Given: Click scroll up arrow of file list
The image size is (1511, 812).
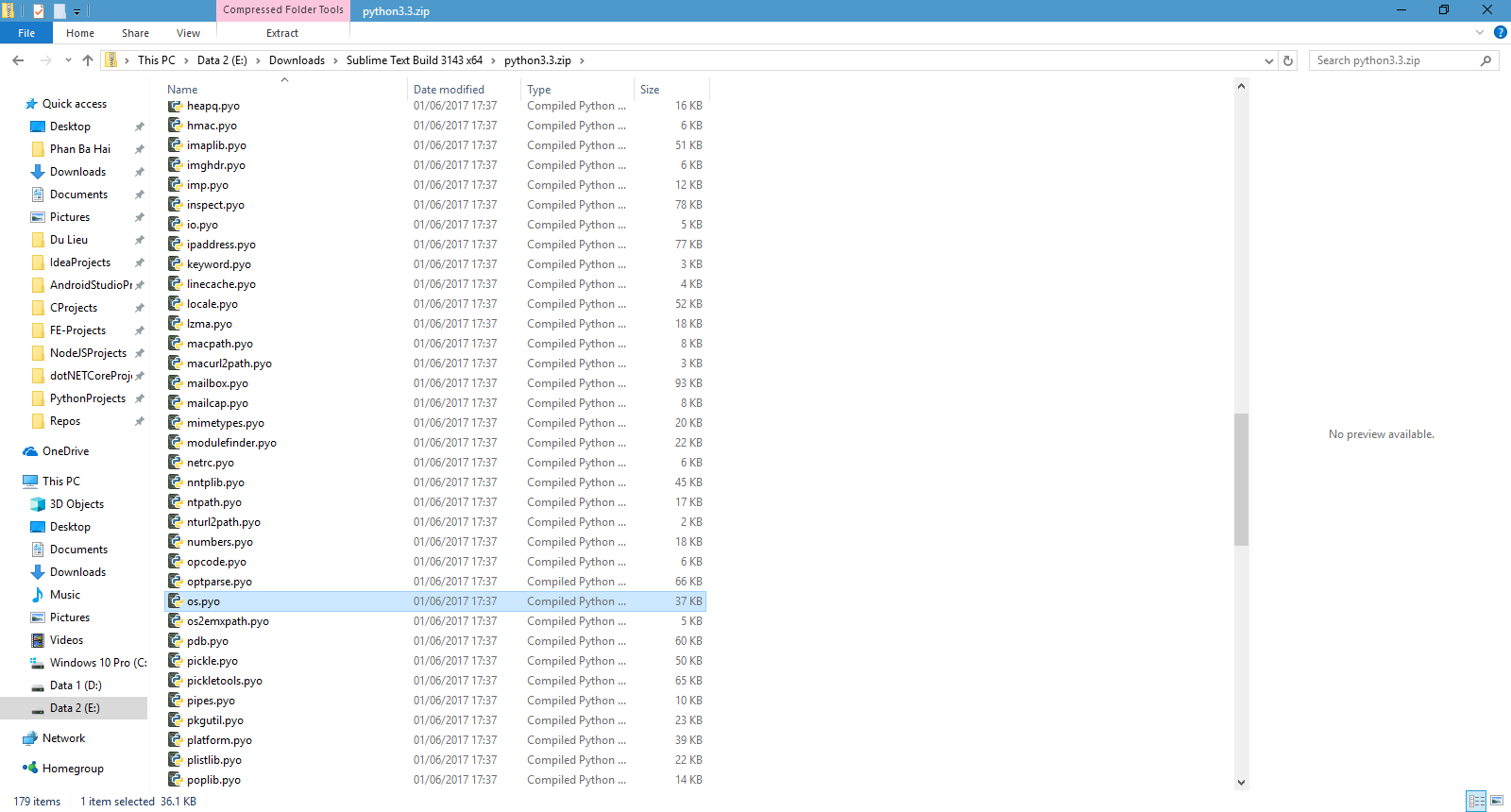Looking at the screenshot, I should click(1241, 86).
